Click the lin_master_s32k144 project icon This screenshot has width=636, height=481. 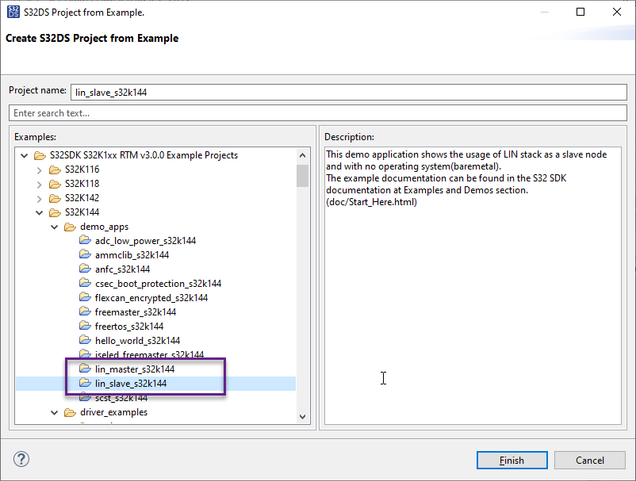coord(85,369)
